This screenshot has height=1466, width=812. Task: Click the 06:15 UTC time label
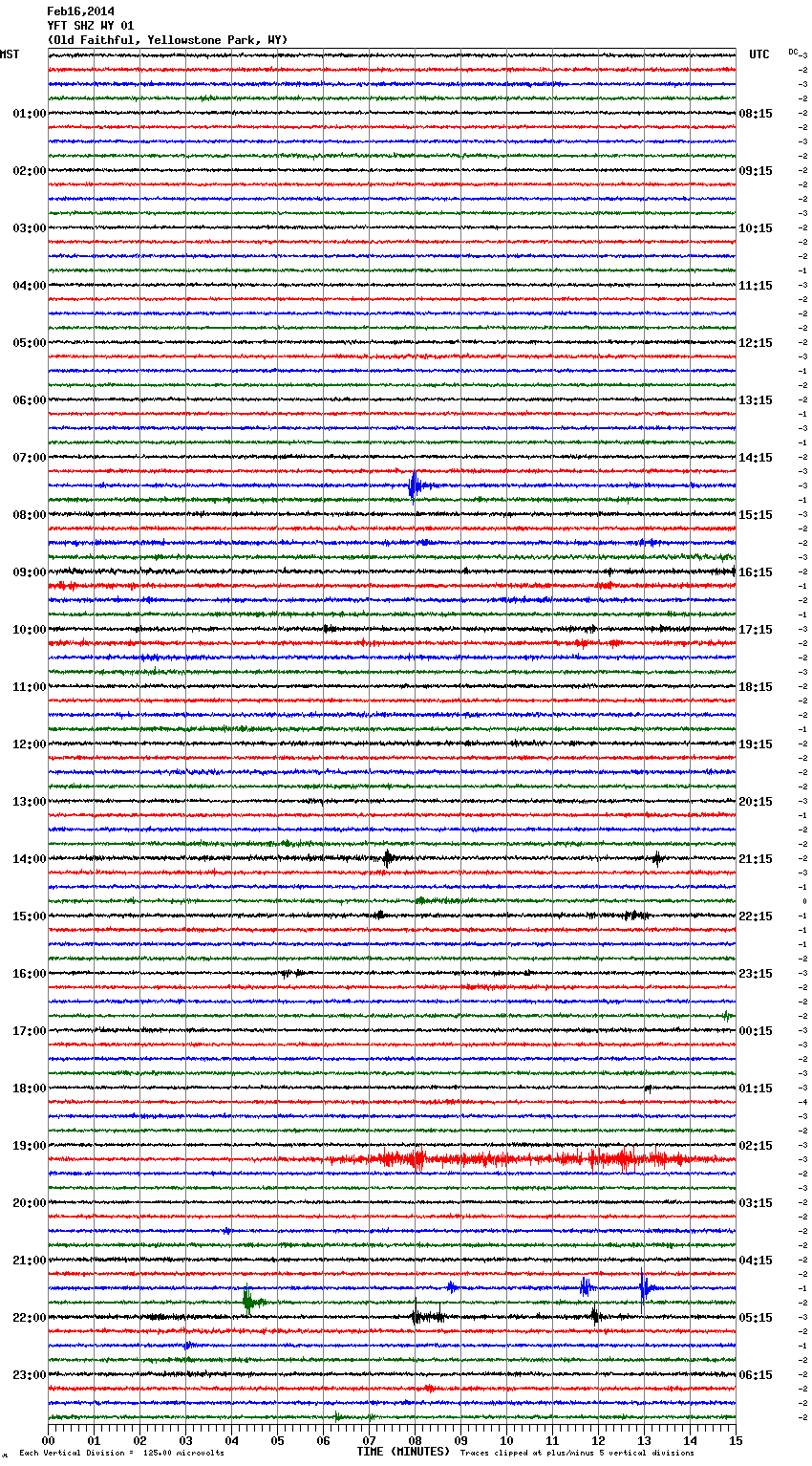point(756,1375)
